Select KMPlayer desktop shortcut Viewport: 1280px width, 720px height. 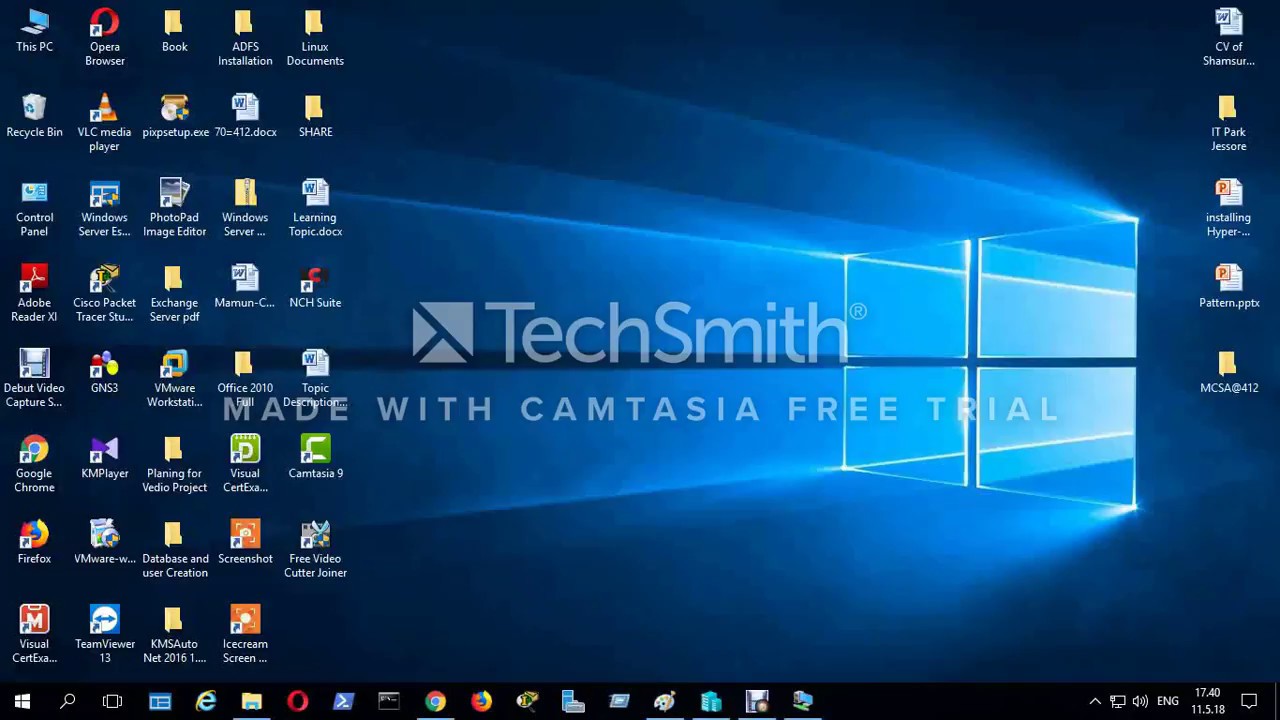coord(104,458)
